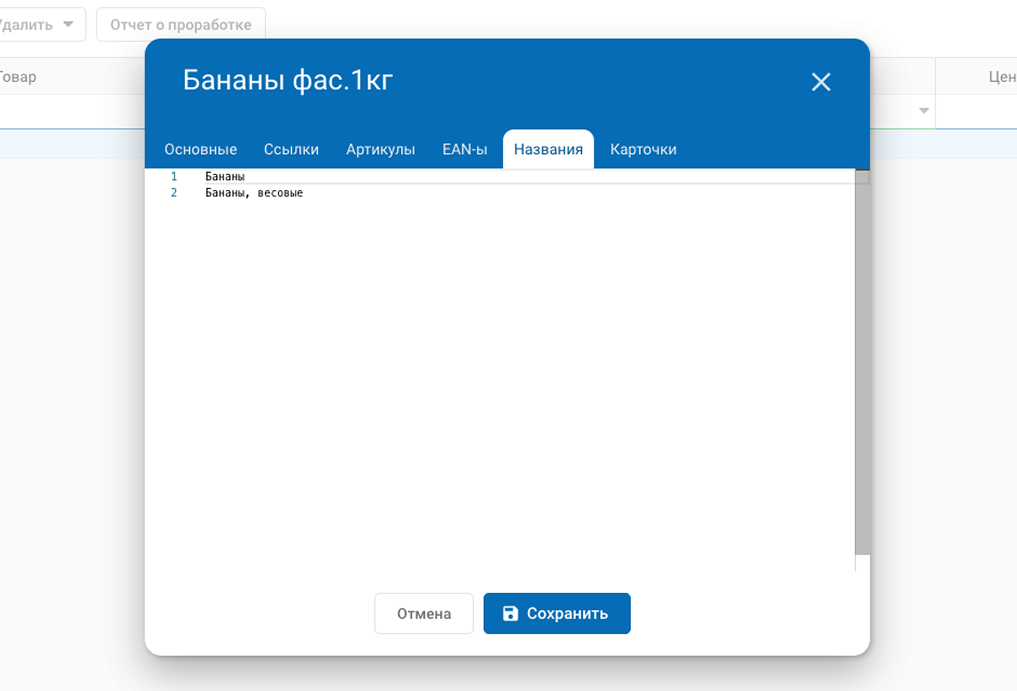Focus the filter field under Цен column
This screenshot has height=691, width=1017.
(977, 111)
